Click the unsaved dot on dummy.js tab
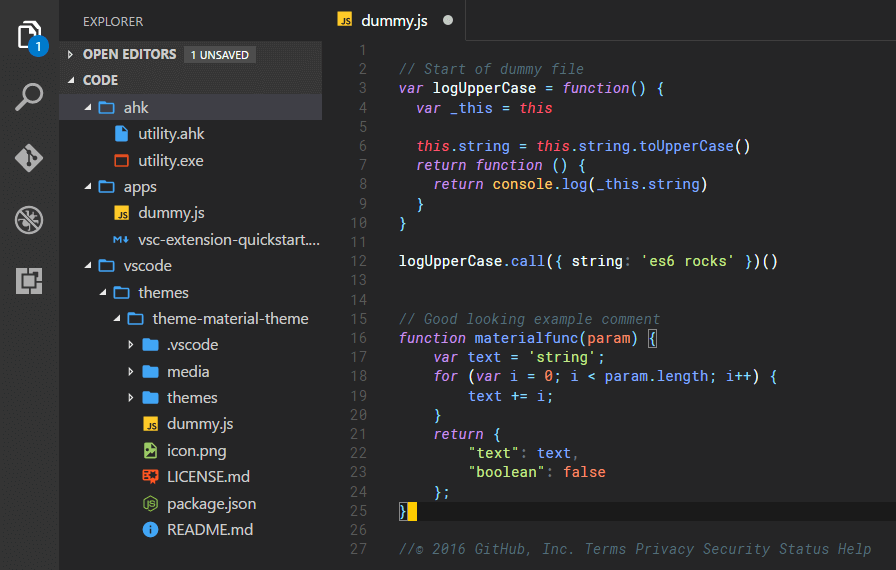 pyautogui.click(x=447, y=20)
